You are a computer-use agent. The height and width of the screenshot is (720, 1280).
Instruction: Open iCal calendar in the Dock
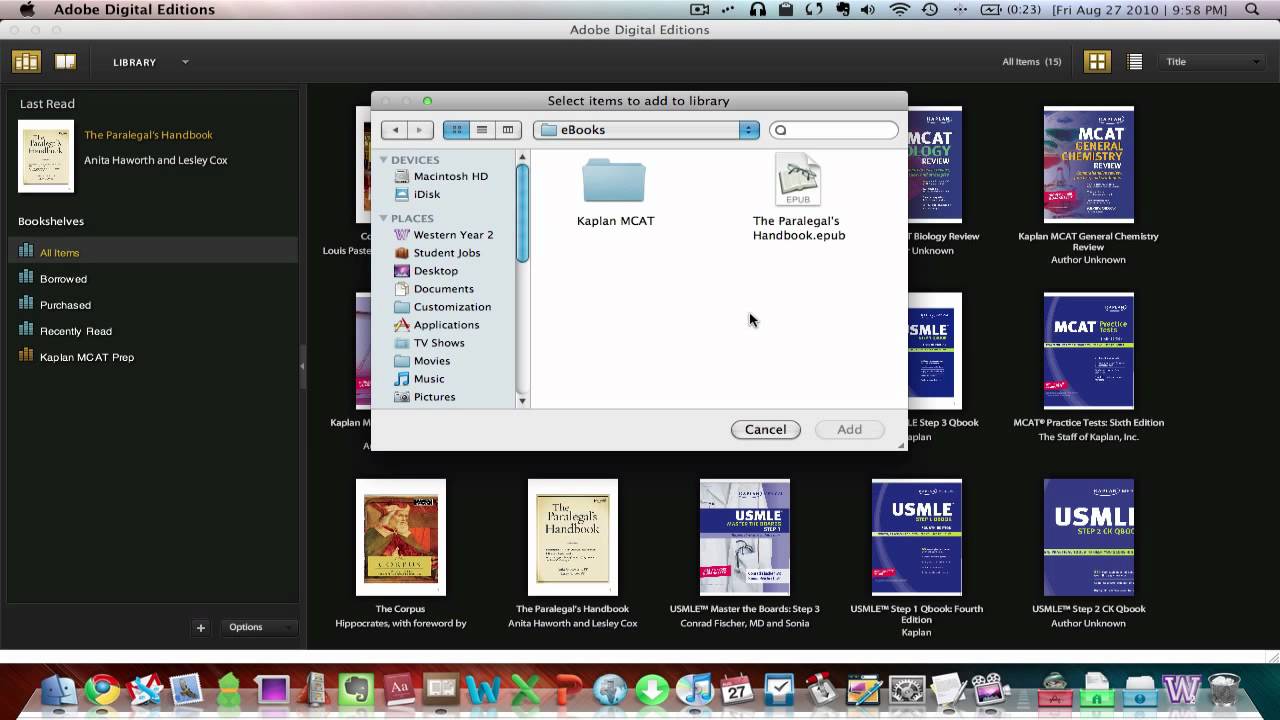click(x=736, y=691)
